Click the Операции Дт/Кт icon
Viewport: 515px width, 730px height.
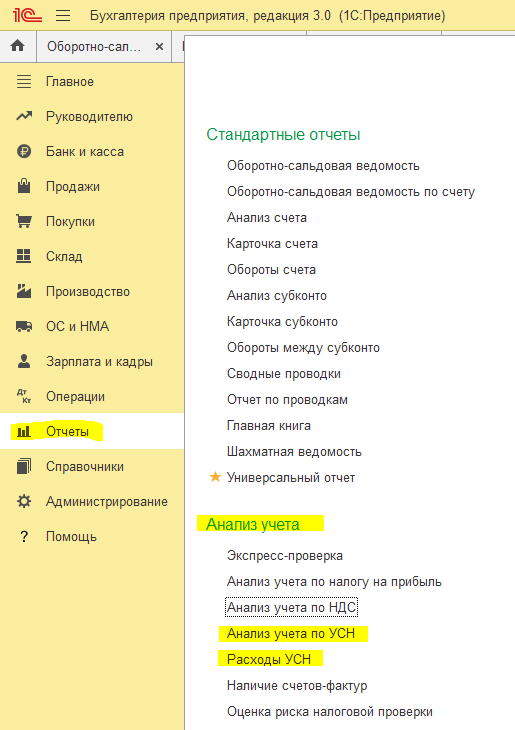pos(24,396)
